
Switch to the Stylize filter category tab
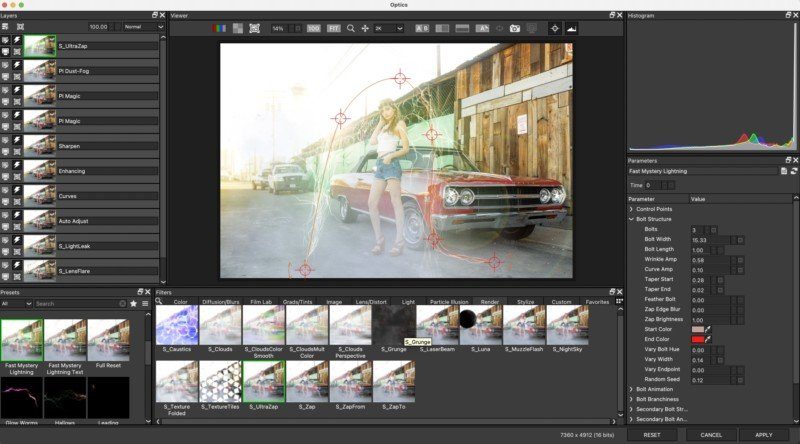(x=526, y=301)
